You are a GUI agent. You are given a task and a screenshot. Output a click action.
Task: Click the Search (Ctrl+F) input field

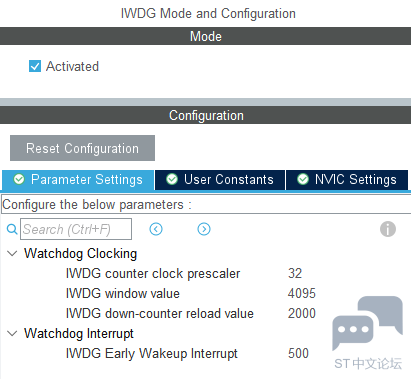point(76,229)
